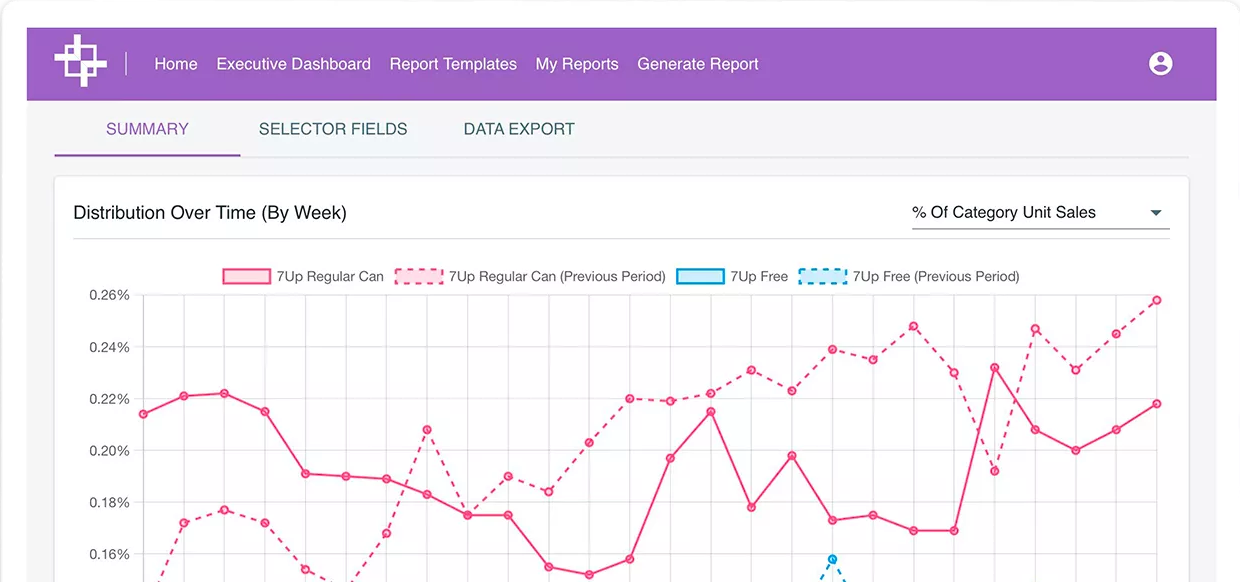The image size is (1240, 582).
Task: Click the blue 7Up Free data point marker
Action: pyautogui.click(x=832, y=559)
